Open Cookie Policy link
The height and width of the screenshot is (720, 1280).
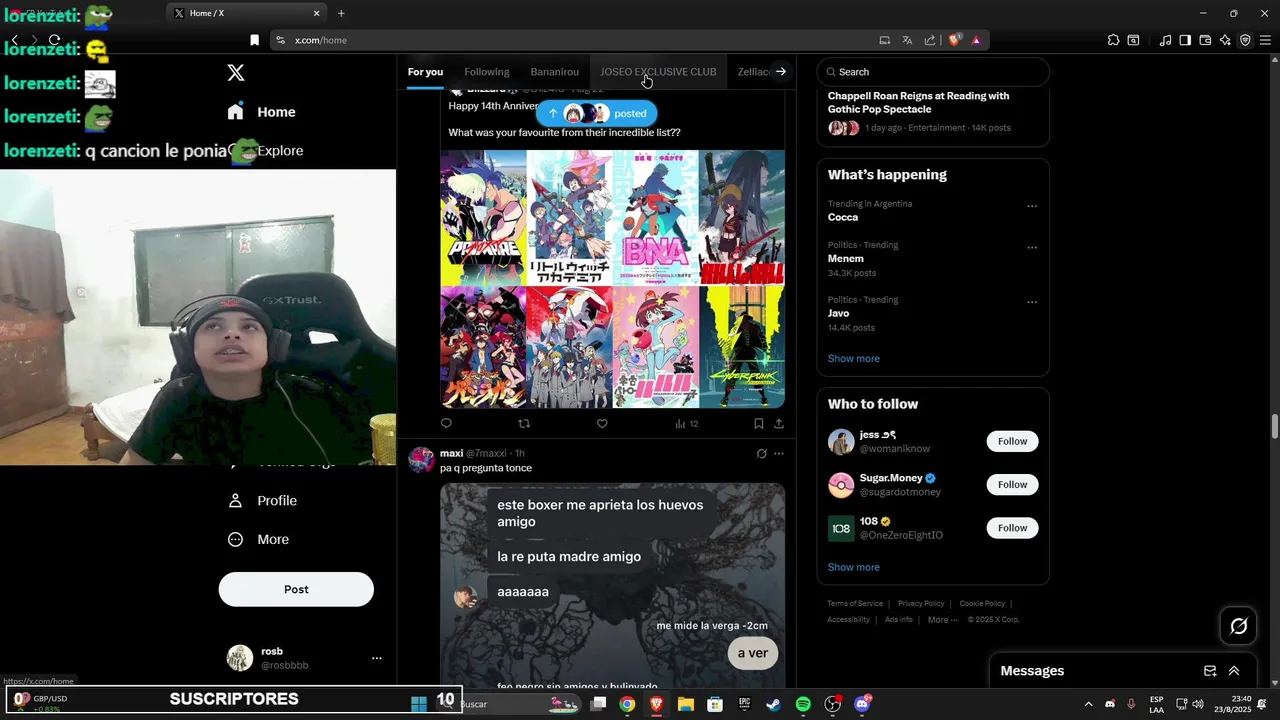pos(982,603)
